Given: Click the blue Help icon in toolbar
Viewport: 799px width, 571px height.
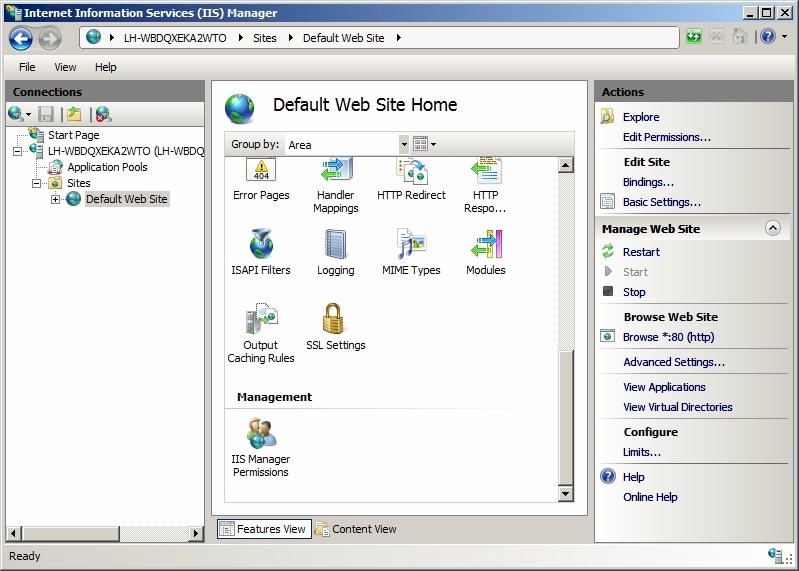Looking at the screenshot, I should tap(767, 37).
